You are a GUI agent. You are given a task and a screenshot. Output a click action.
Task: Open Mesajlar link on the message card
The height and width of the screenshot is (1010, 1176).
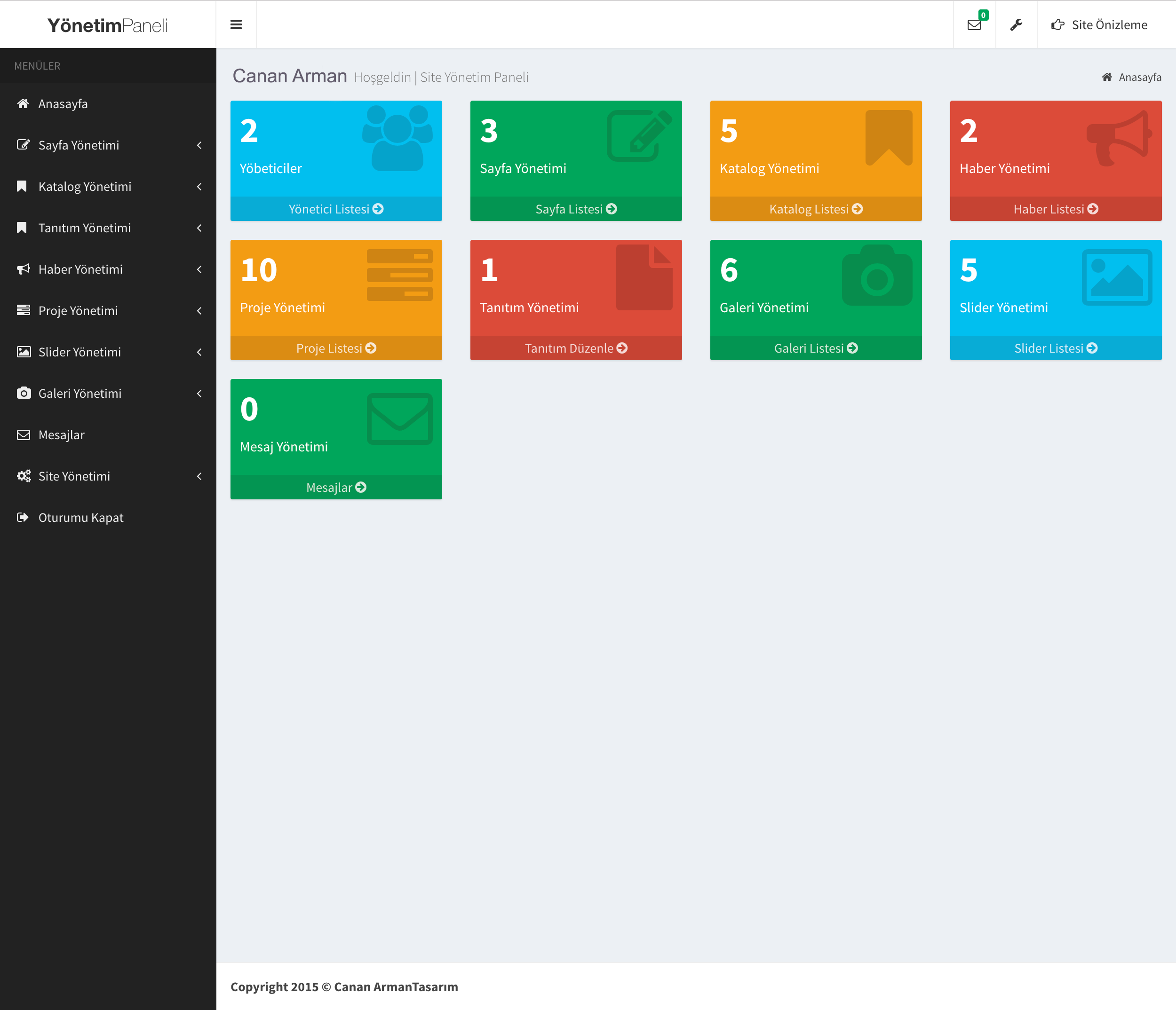pos(336,488)
